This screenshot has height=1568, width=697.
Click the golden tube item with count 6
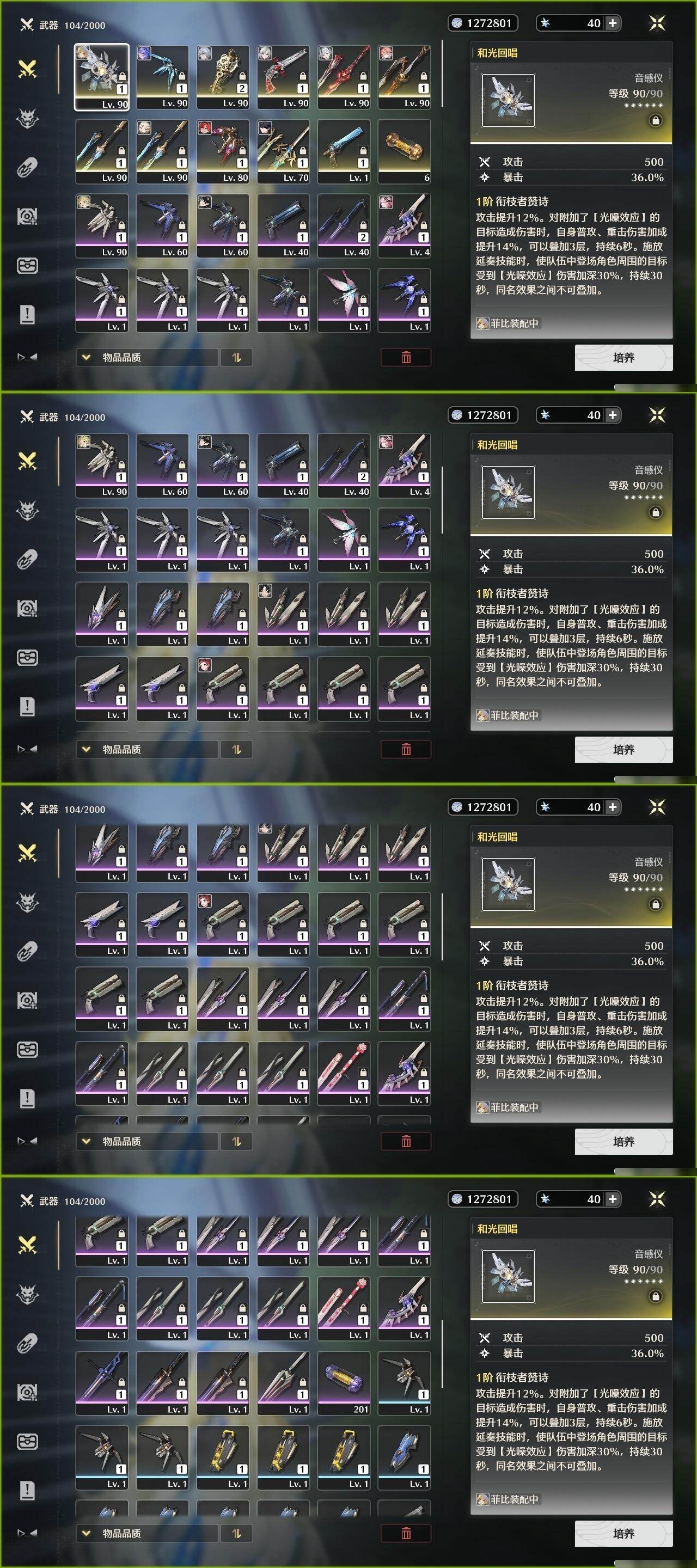(404, 151)
